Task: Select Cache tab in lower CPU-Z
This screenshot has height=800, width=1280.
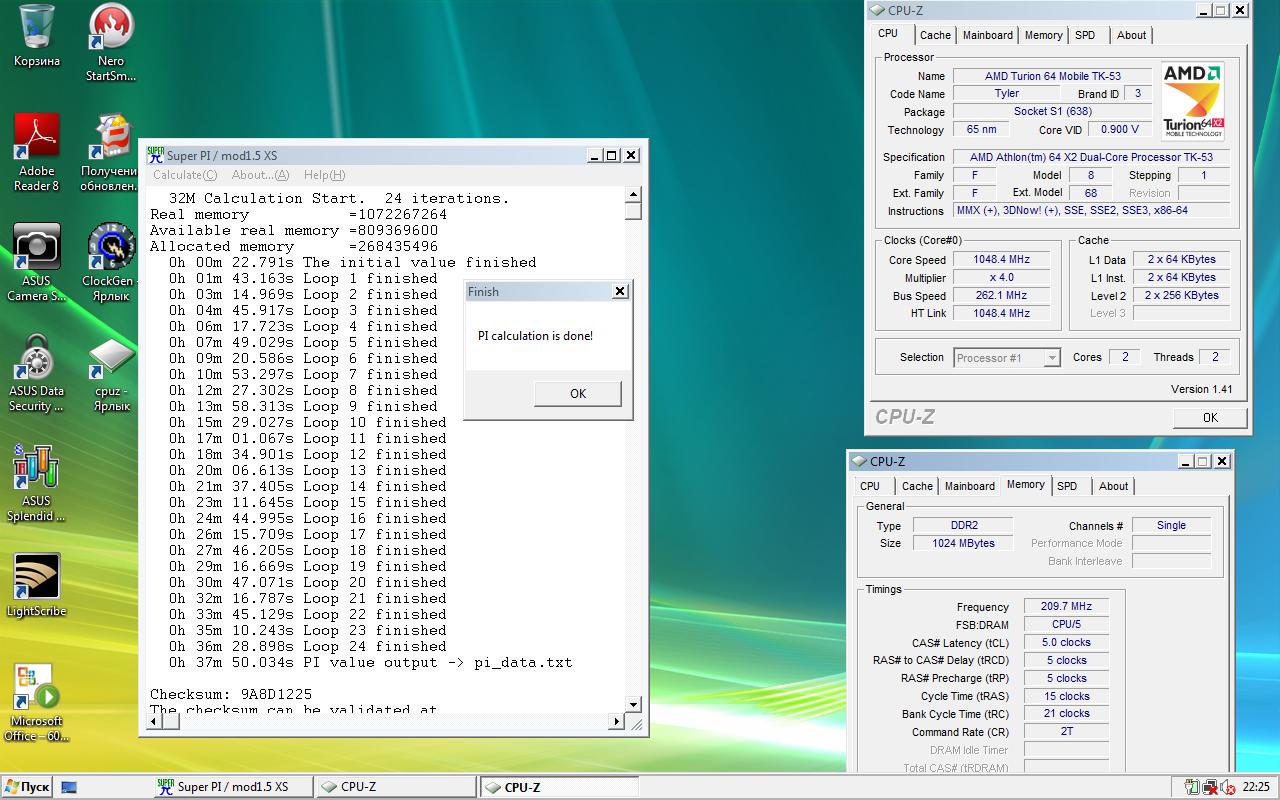Action: click(917, 486)
